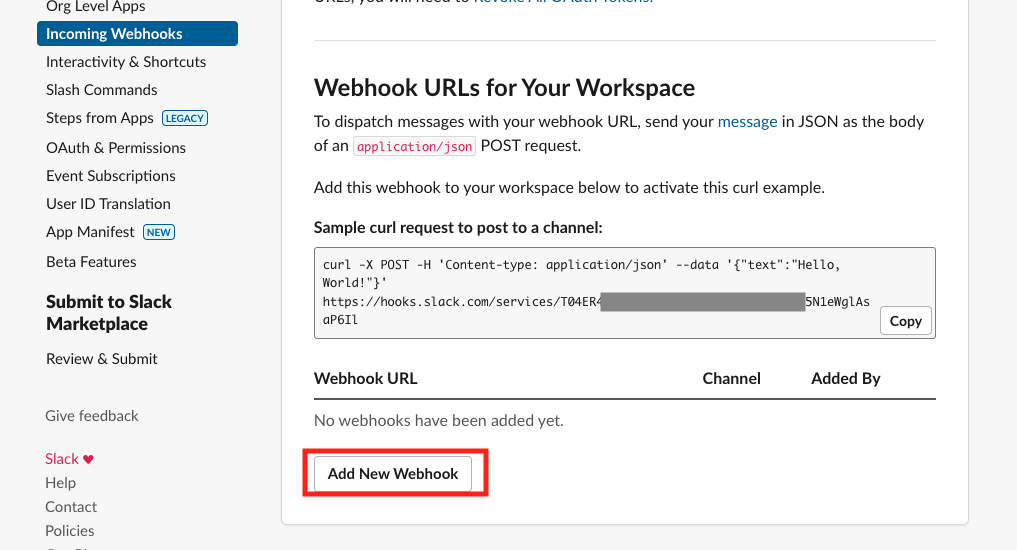Click 'Sample curl request to post' label

tap(458, 228)
